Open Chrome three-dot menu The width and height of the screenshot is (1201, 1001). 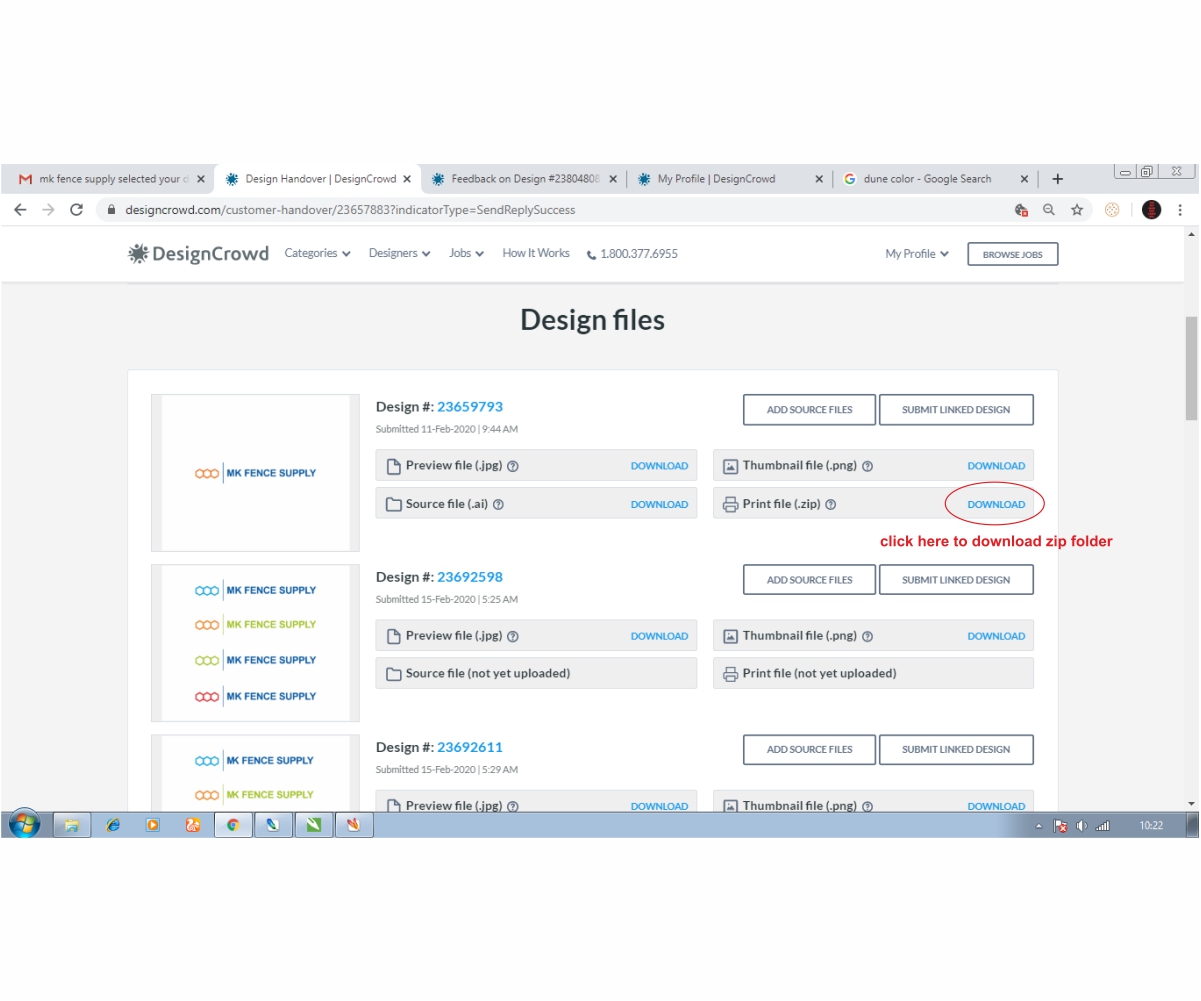(1181, 210)
